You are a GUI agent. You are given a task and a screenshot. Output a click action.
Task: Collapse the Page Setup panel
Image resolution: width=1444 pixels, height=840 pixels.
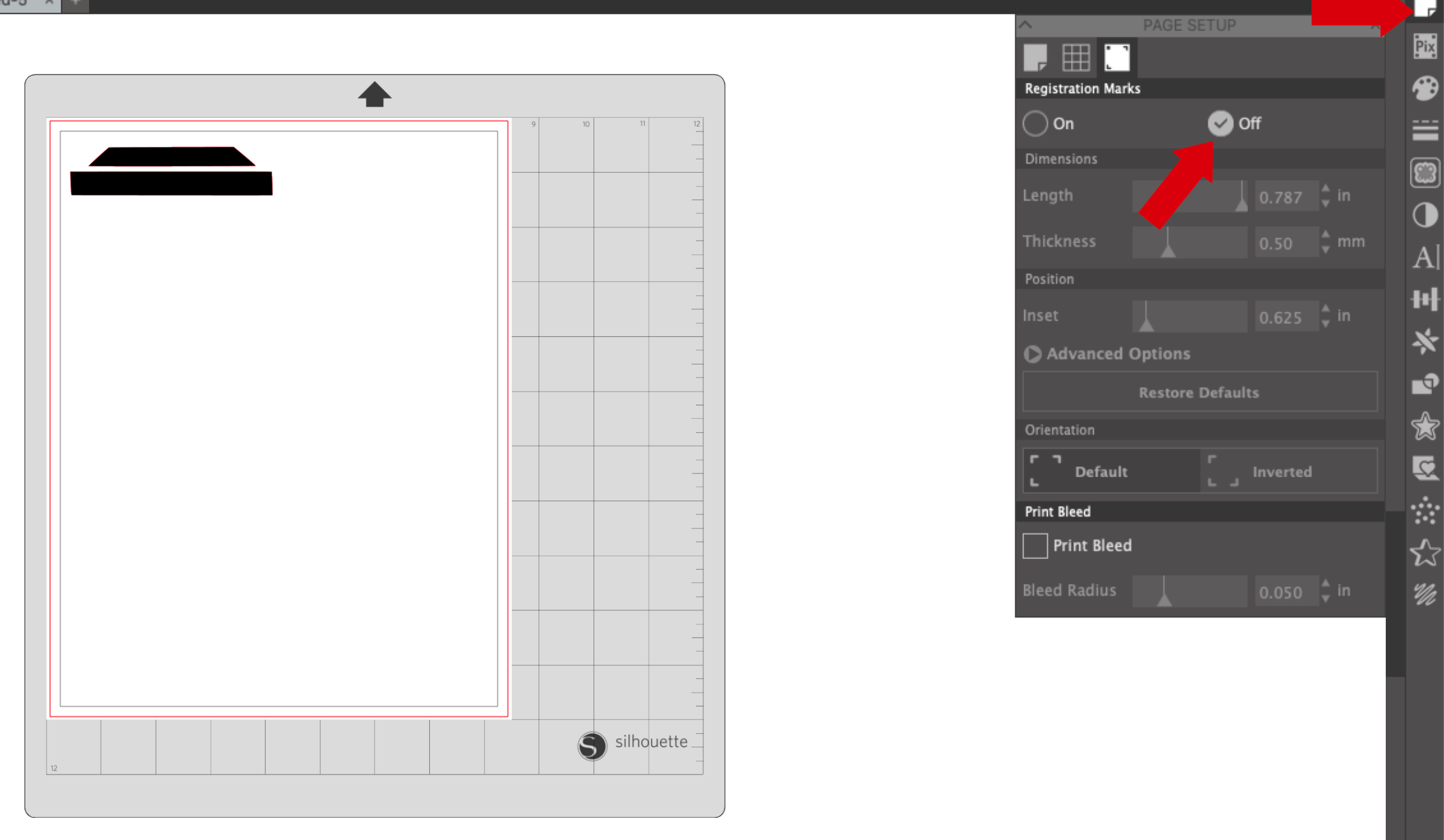[1025, 25]
